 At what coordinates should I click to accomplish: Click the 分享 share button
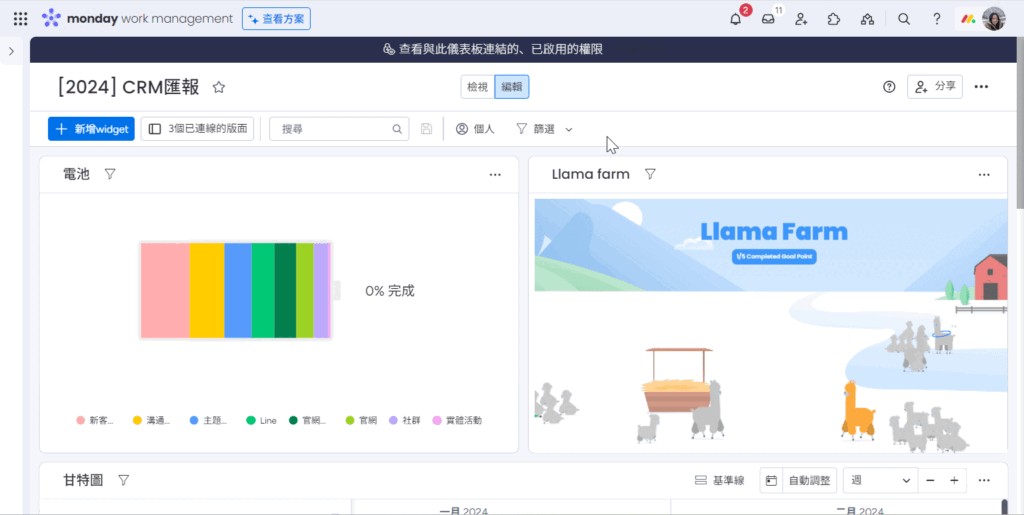point(935,87)
